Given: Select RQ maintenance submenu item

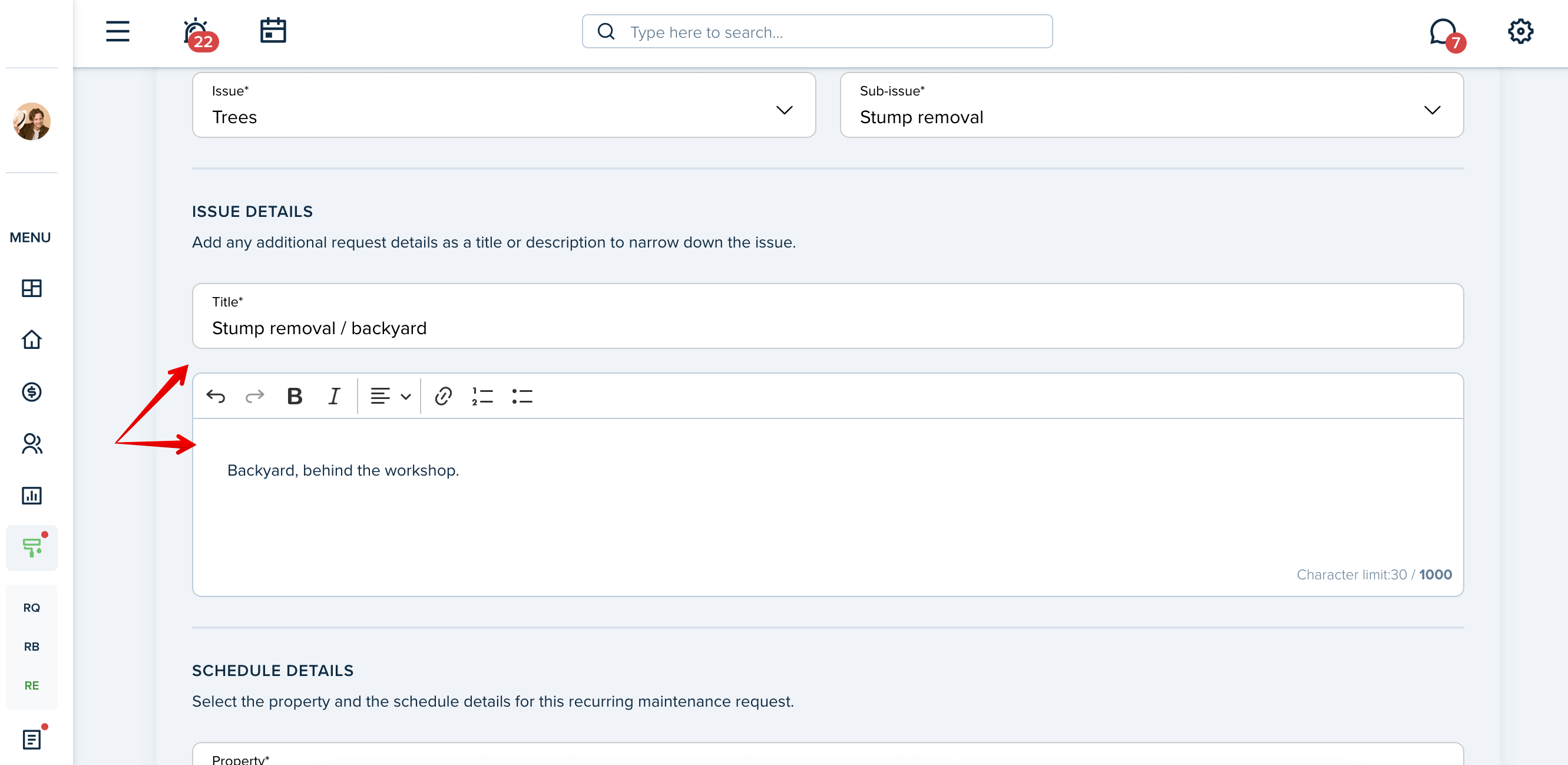Looking at the screenshot, I should pos(32,608).
